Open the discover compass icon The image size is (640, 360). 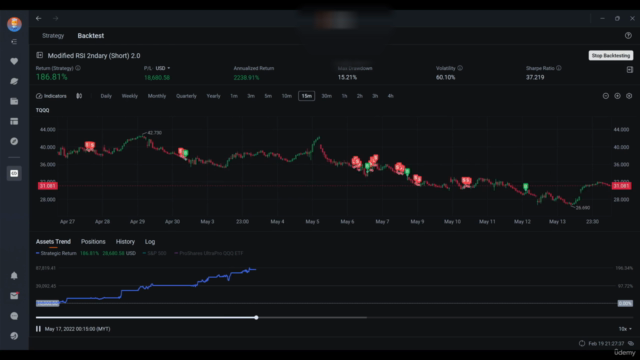[14, 141]
